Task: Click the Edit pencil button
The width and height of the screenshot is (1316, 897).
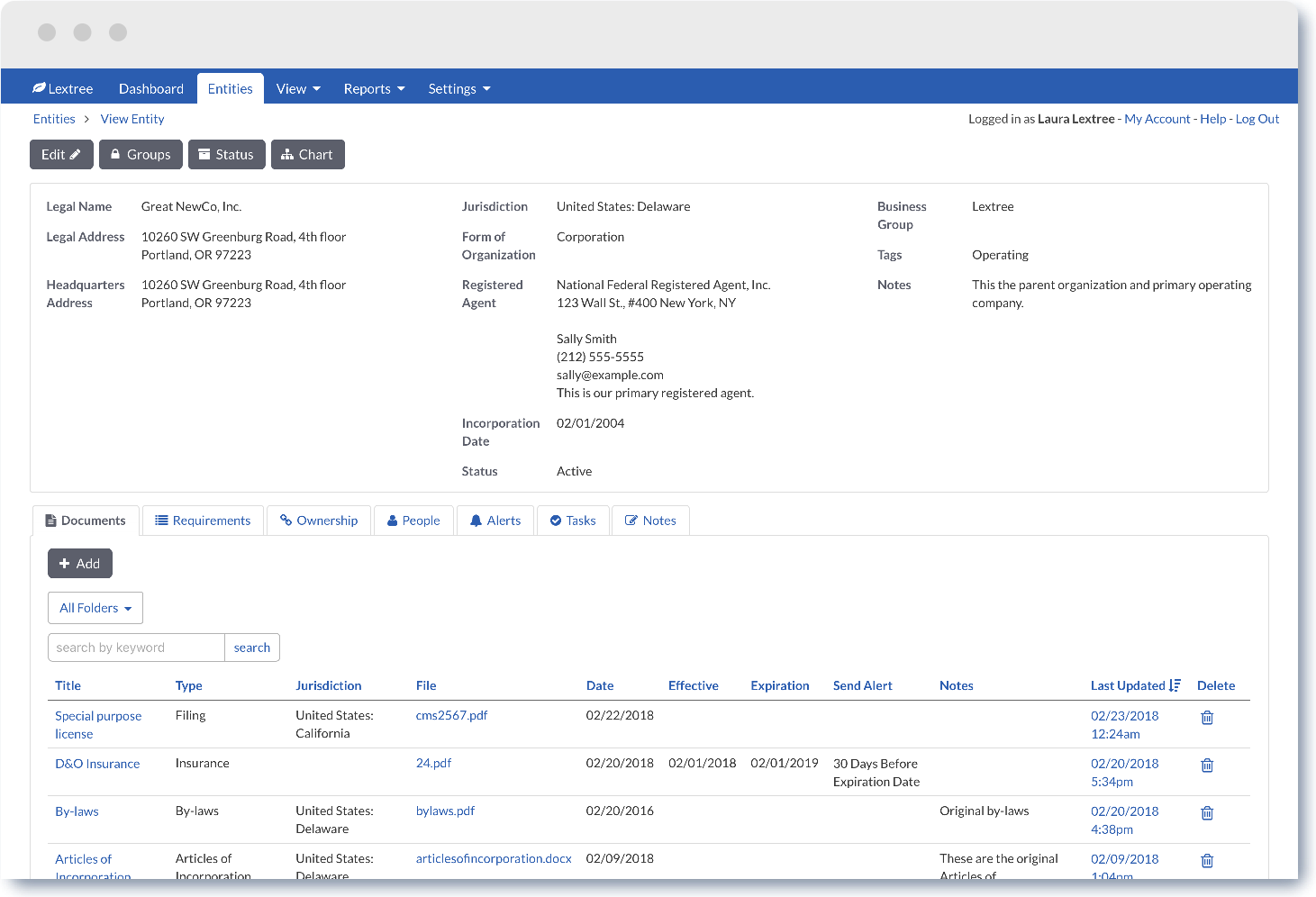Action: pos(61,155)
